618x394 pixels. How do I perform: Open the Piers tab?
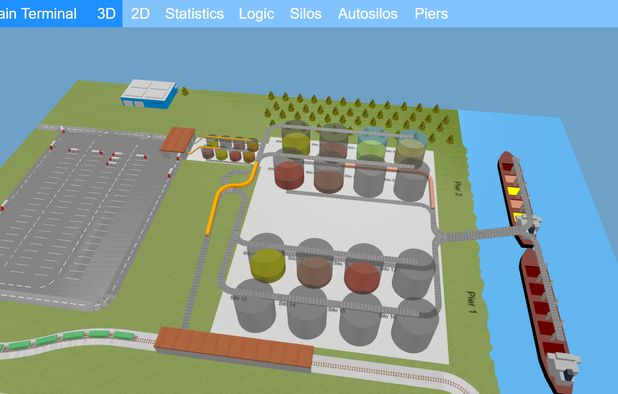[431, 14]
